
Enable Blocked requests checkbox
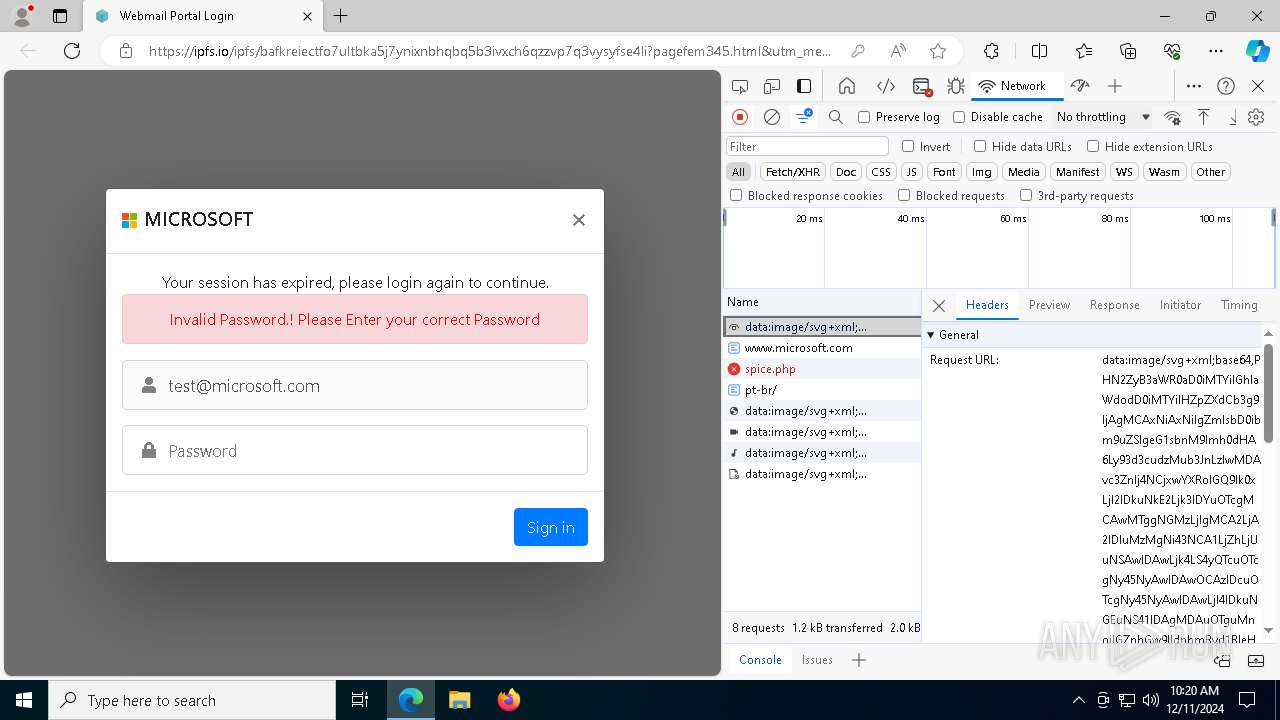[x=904, y=195]
